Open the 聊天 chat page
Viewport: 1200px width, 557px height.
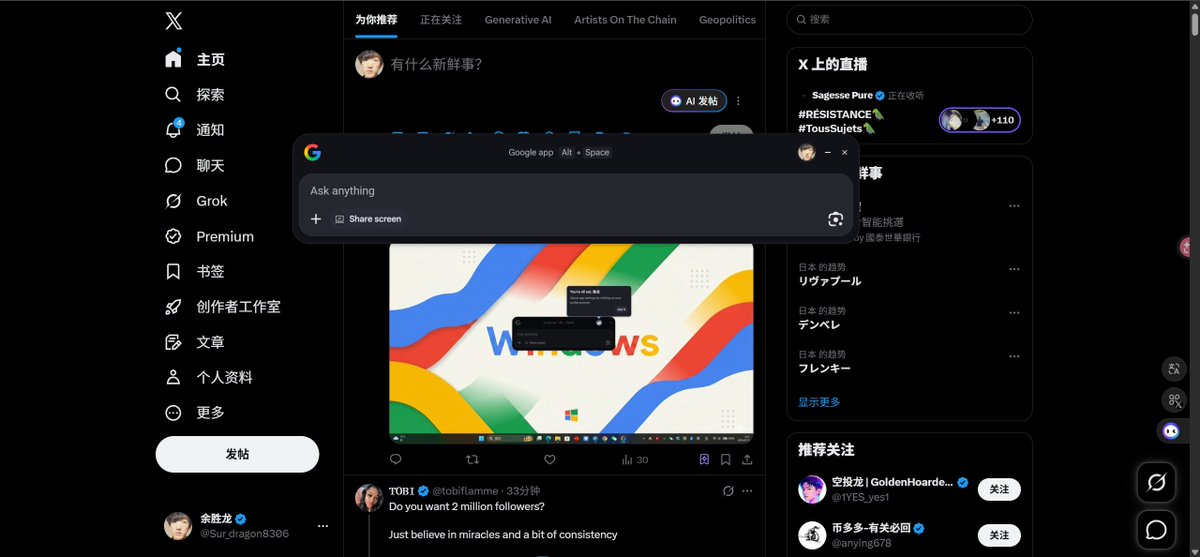click(196, 165)
